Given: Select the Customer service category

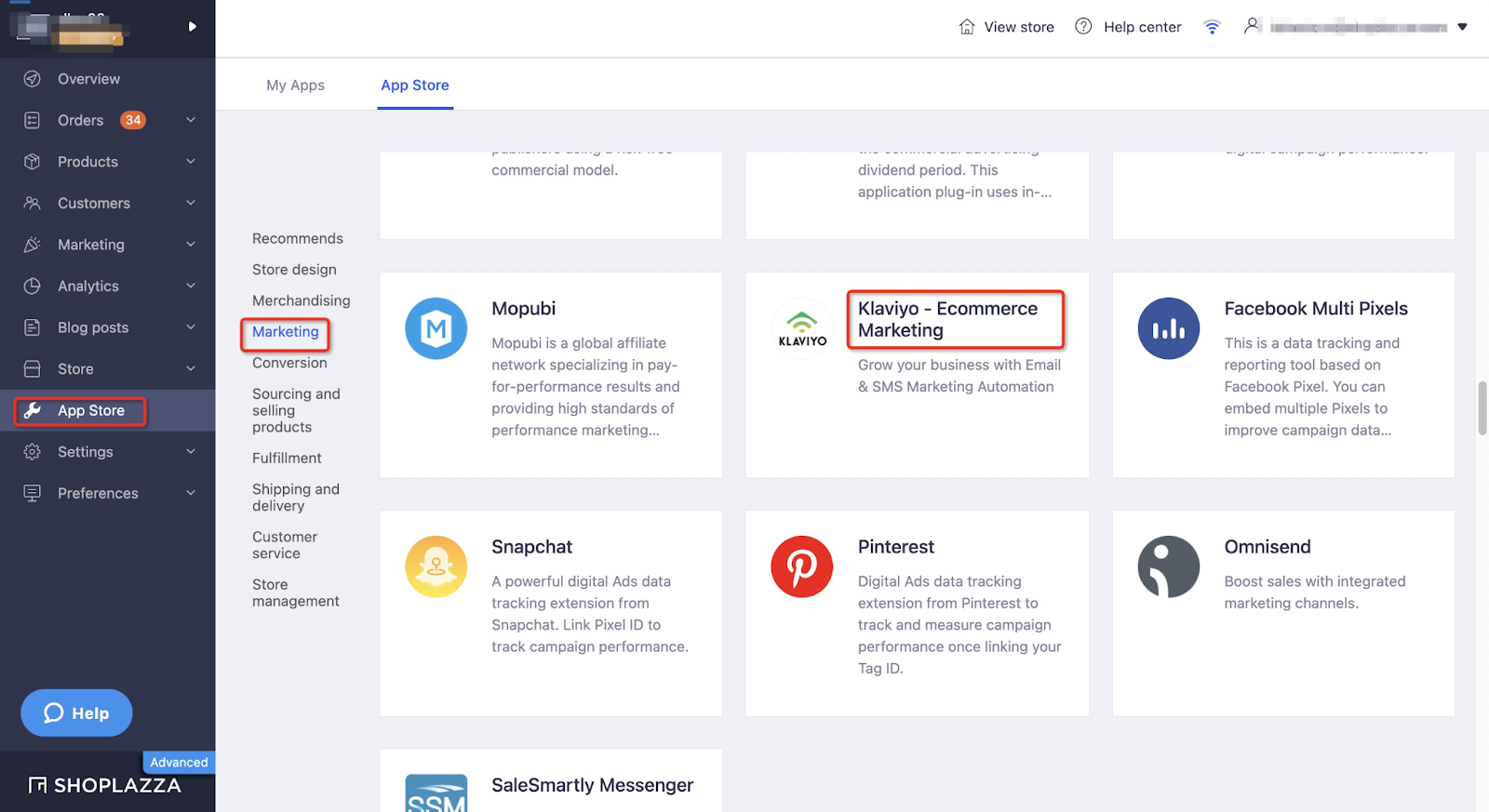Looking at the screenshot, I should click(x=285, y=545).
